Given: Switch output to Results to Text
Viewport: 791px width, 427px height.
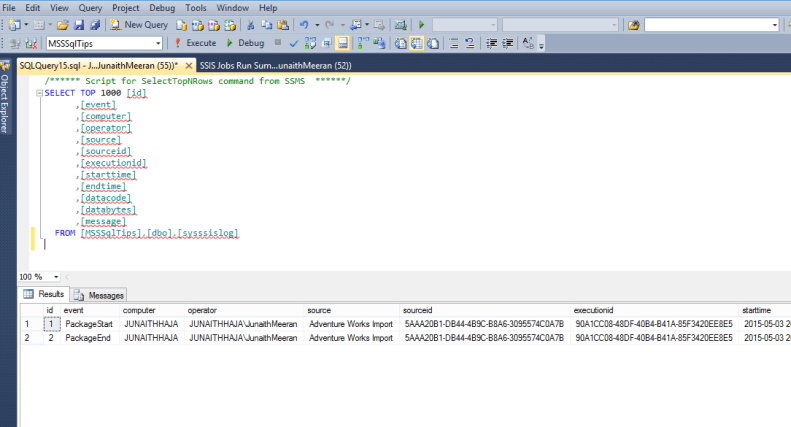Looking at the screenshot, I should point(401,43).
